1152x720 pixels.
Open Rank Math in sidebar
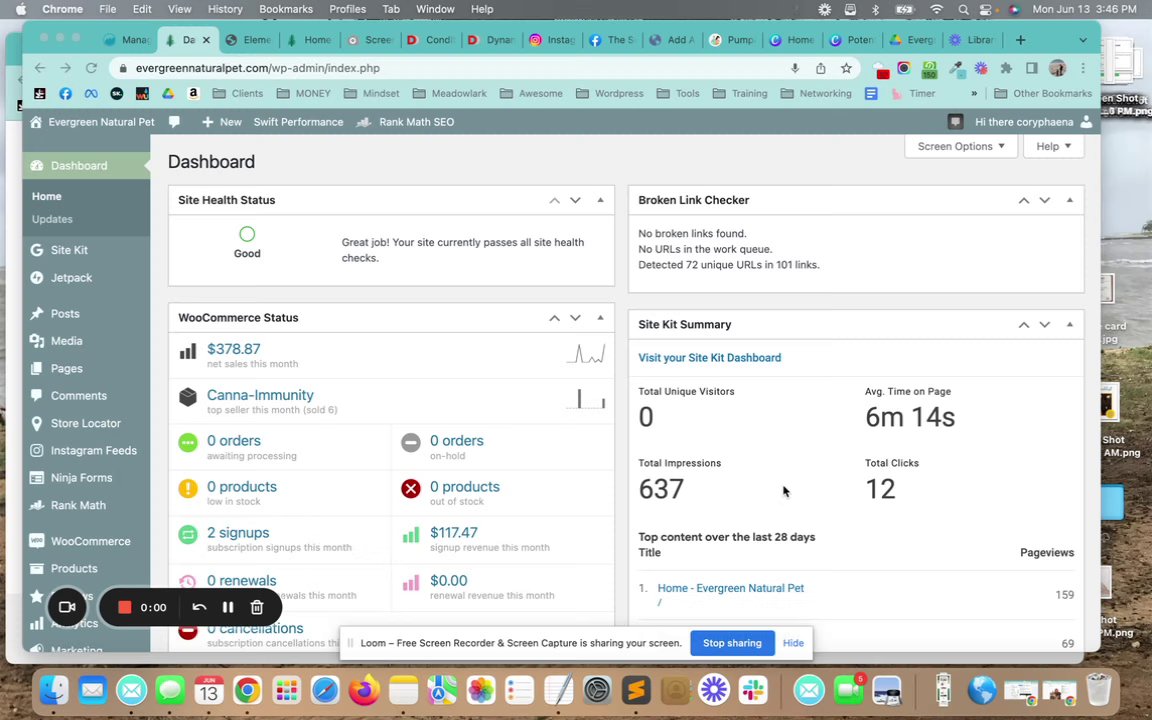coord(78,505)
